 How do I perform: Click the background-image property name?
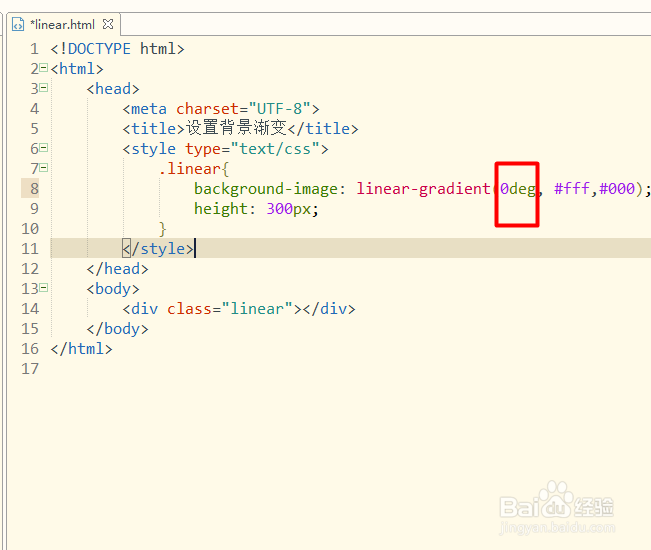click(266, 189)
